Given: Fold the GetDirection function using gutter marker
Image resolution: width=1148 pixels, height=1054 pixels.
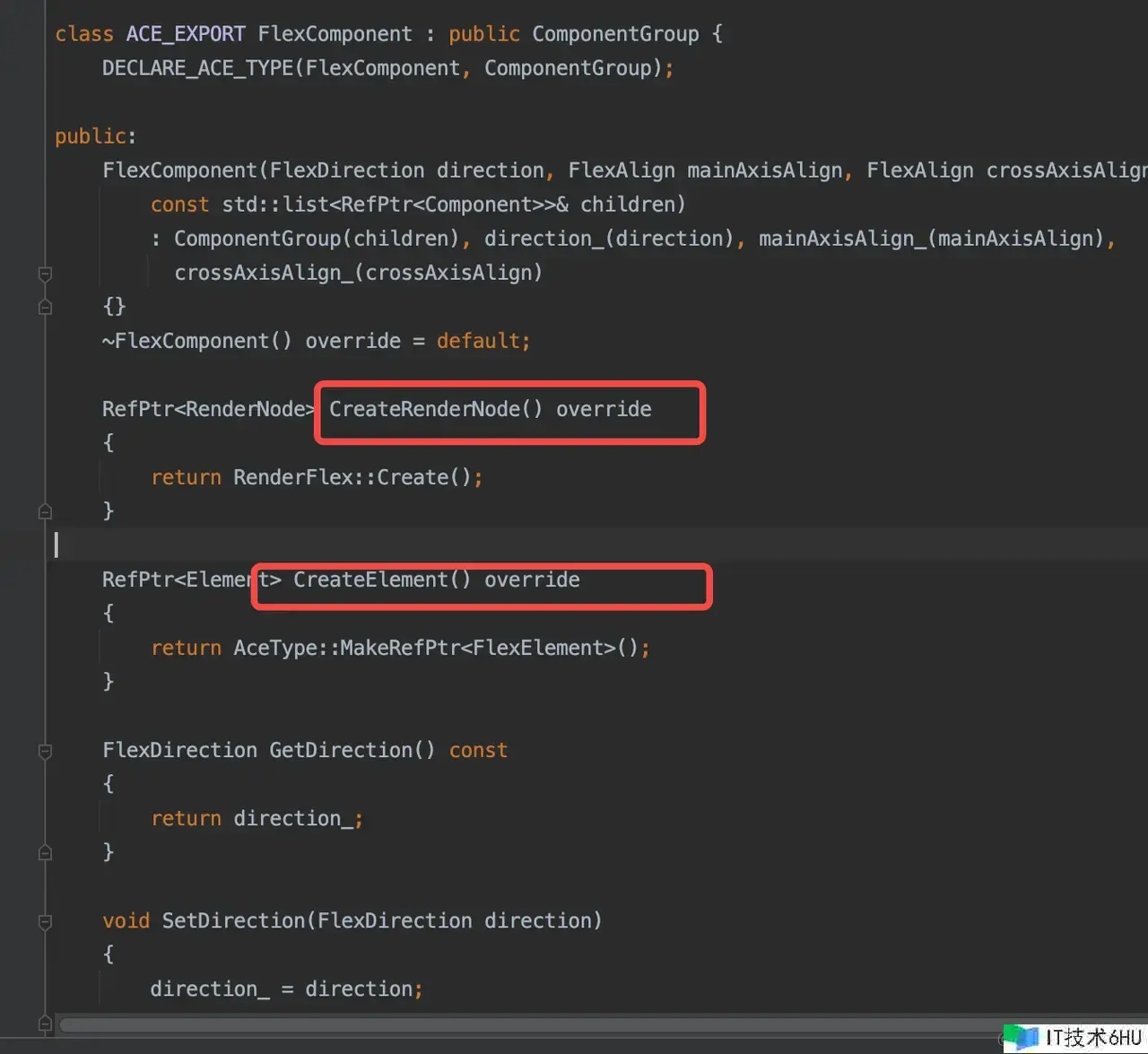Looking at the screenshot, I should (x=45, y=751).
